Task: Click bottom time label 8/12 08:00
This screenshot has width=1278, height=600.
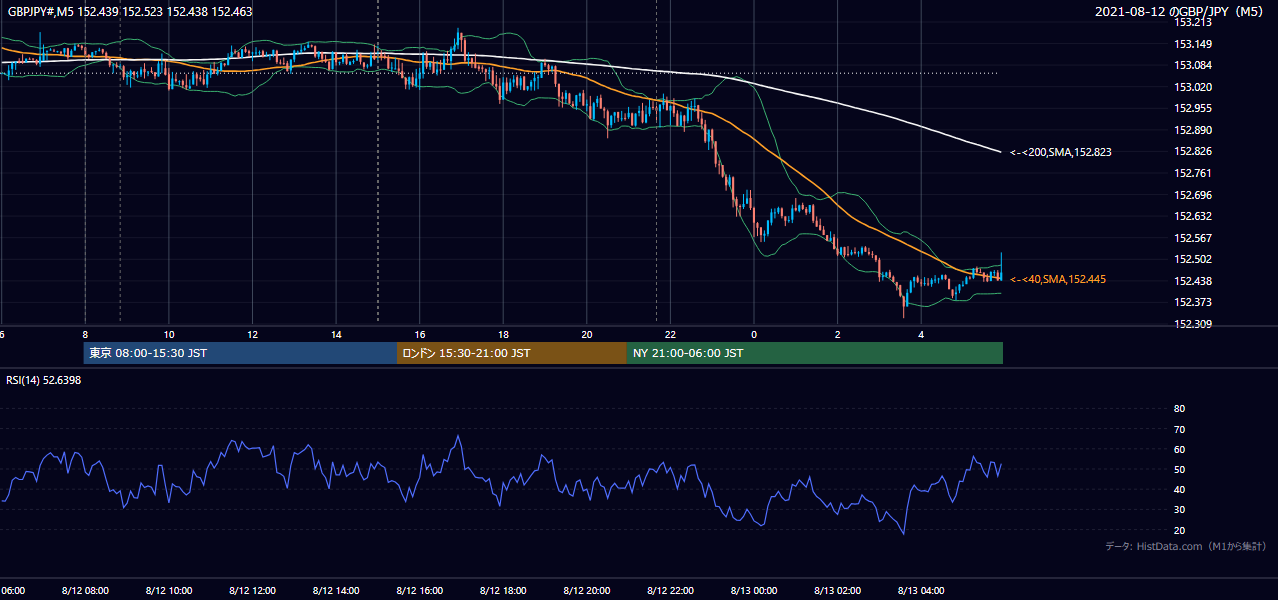Action: click(85, 591)
